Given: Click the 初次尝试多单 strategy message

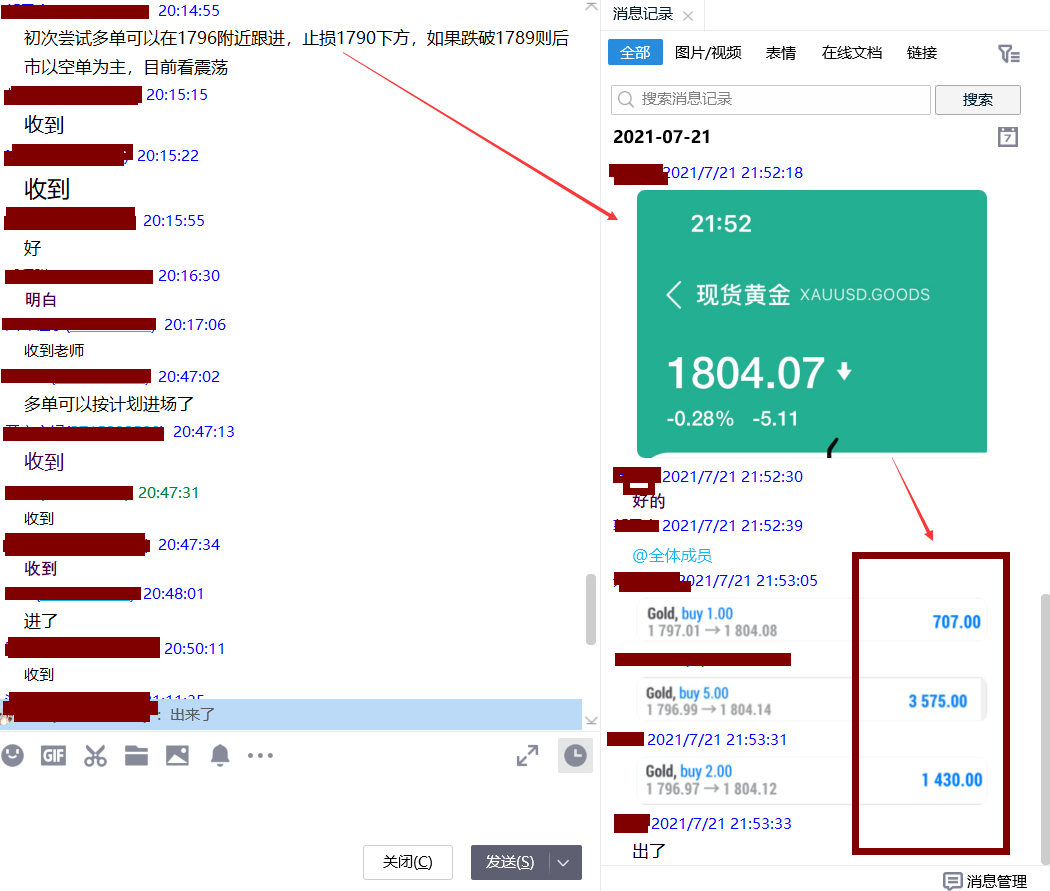Looking at the screenshot, I should [x=297, y=52].
